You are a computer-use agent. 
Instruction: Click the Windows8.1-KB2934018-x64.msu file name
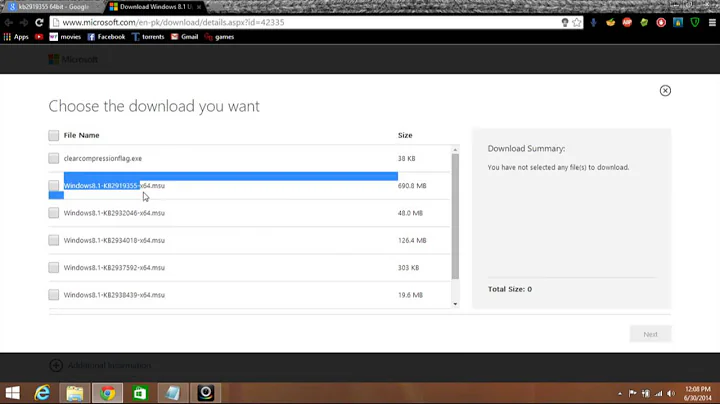tap(114, 240)
